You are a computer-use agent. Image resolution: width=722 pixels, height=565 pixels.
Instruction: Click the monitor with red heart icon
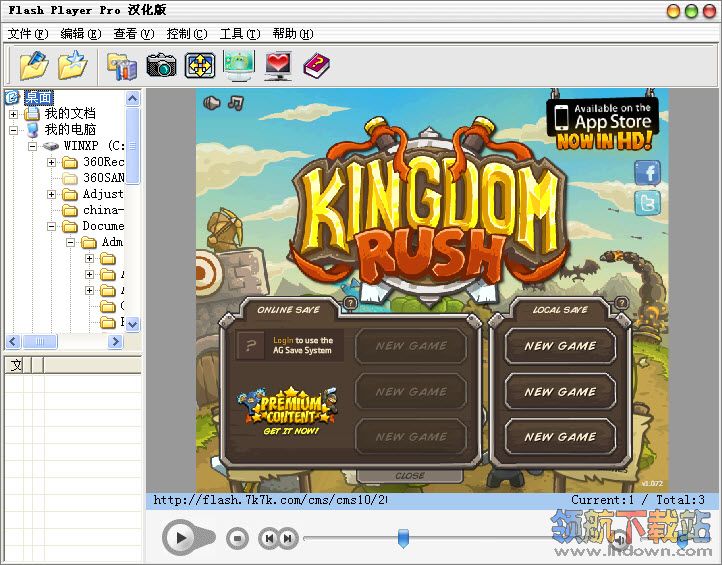click(x=278, y=65)
